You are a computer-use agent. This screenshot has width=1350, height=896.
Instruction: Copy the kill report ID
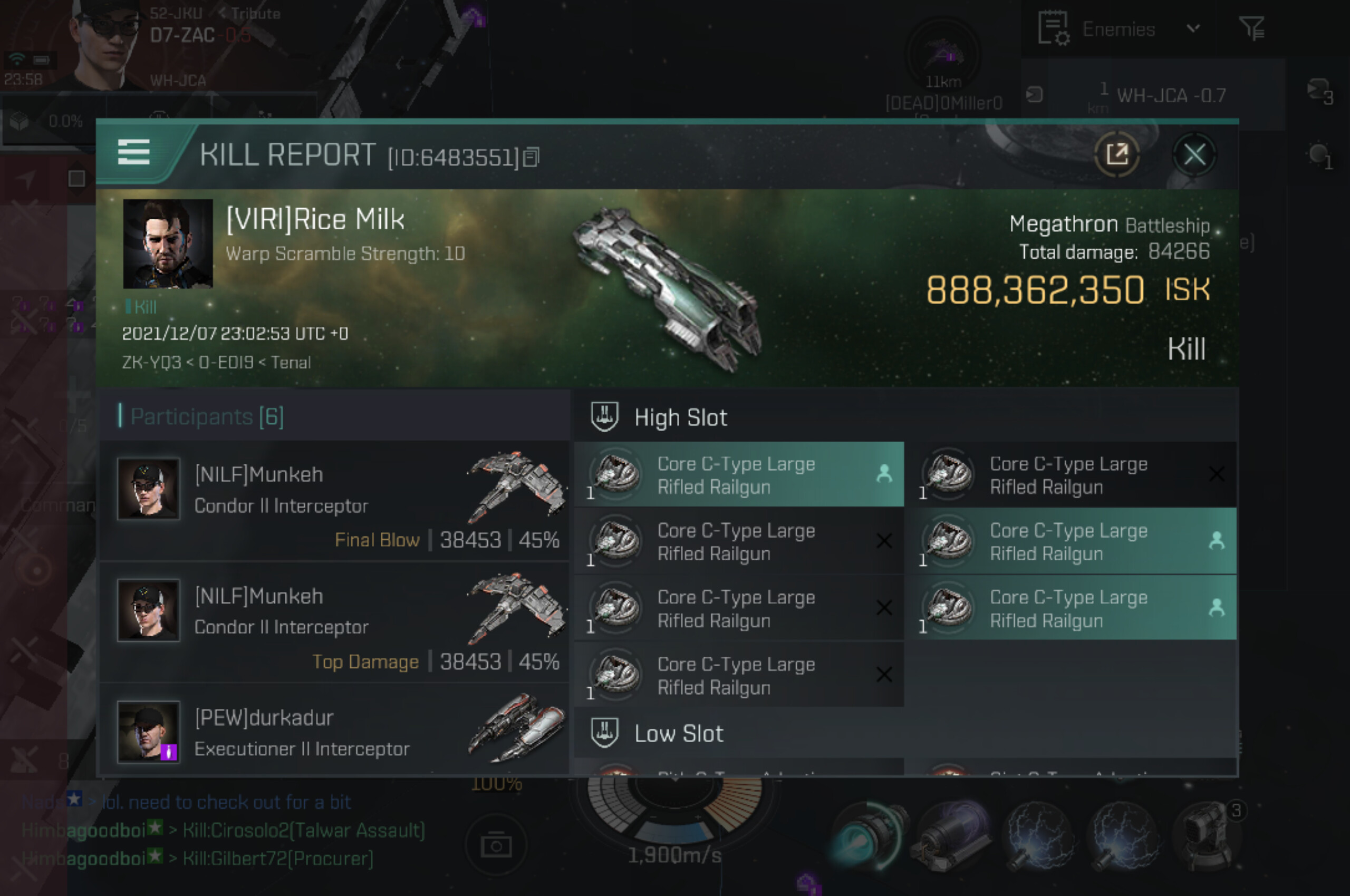click(x=531, y=157)
